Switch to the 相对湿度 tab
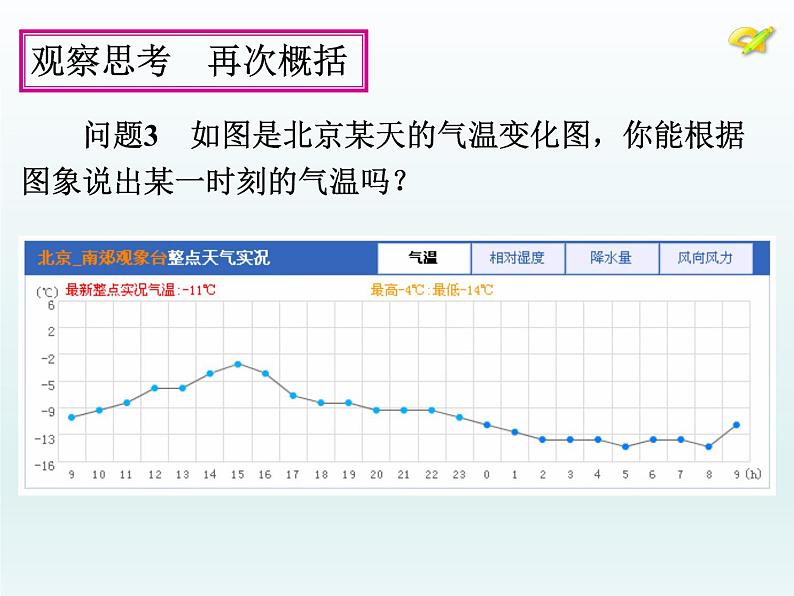794x596 pixels. pyautogui.click(x=517, y=258)
